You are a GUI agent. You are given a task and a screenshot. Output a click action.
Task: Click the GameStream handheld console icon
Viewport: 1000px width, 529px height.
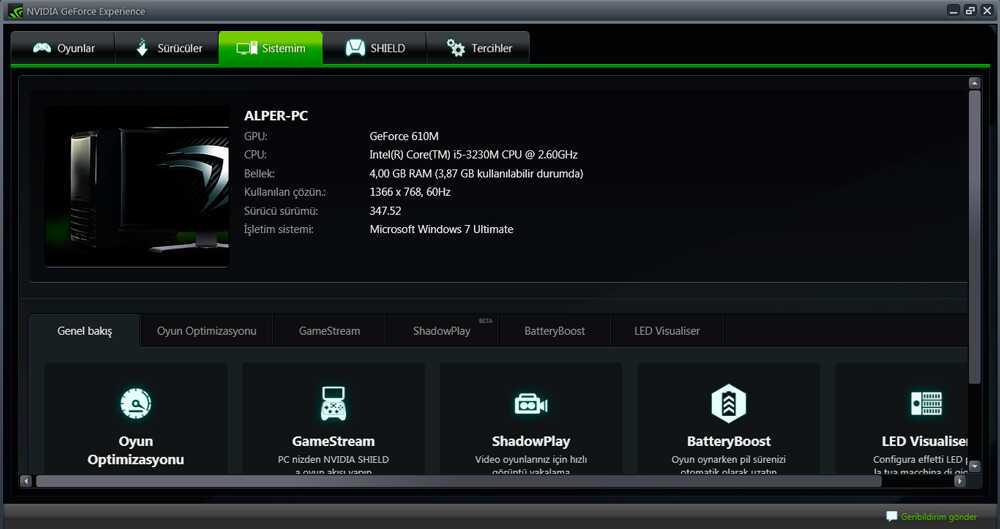(x=333, y=403)
